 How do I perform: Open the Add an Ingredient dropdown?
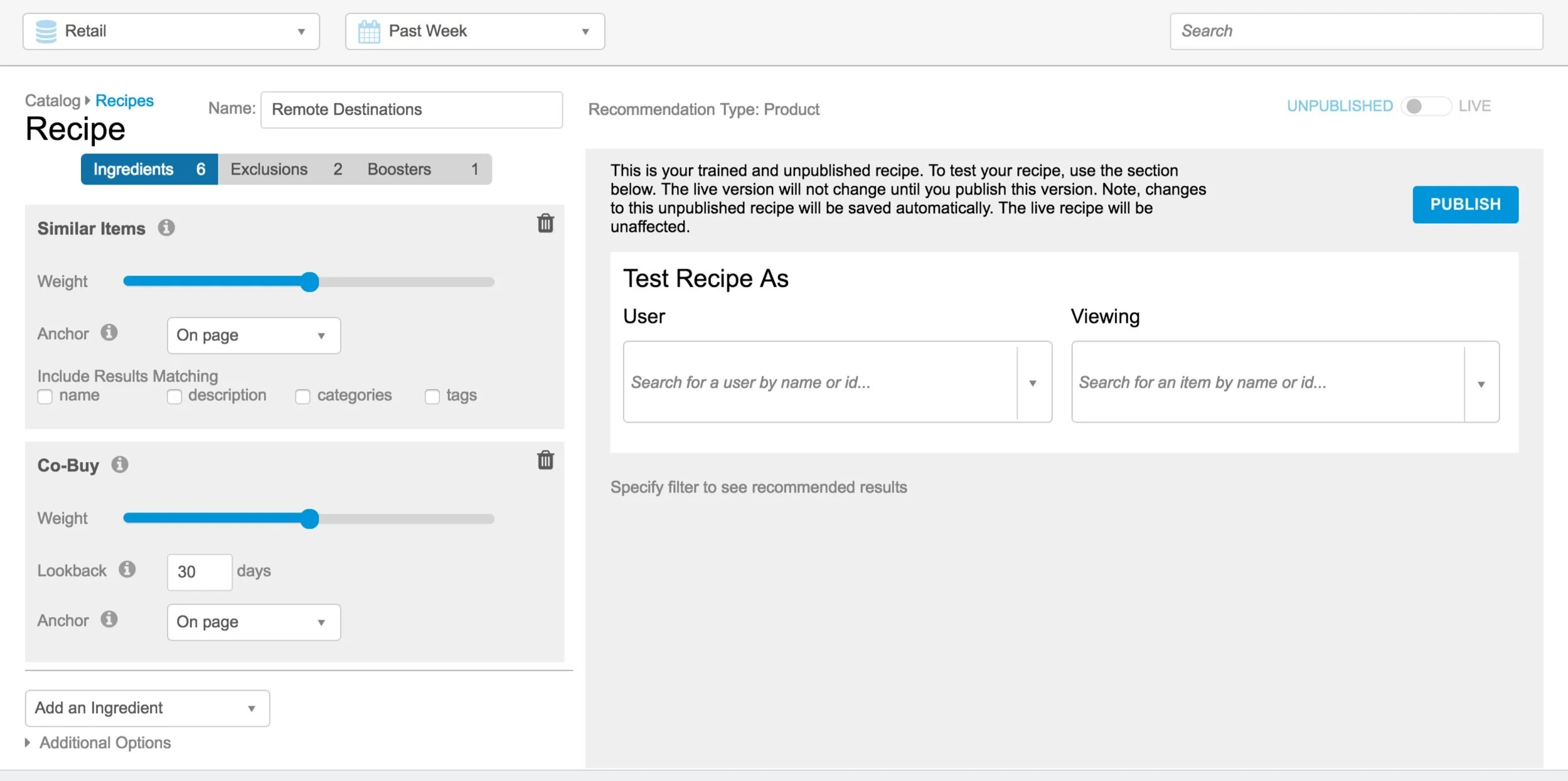pos(147,708)
